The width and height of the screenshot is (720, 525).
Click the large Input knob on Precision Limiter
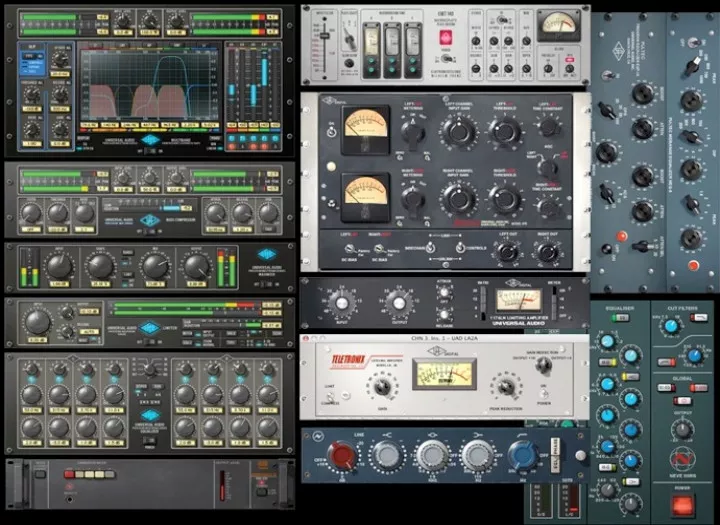tap(38, 322)
